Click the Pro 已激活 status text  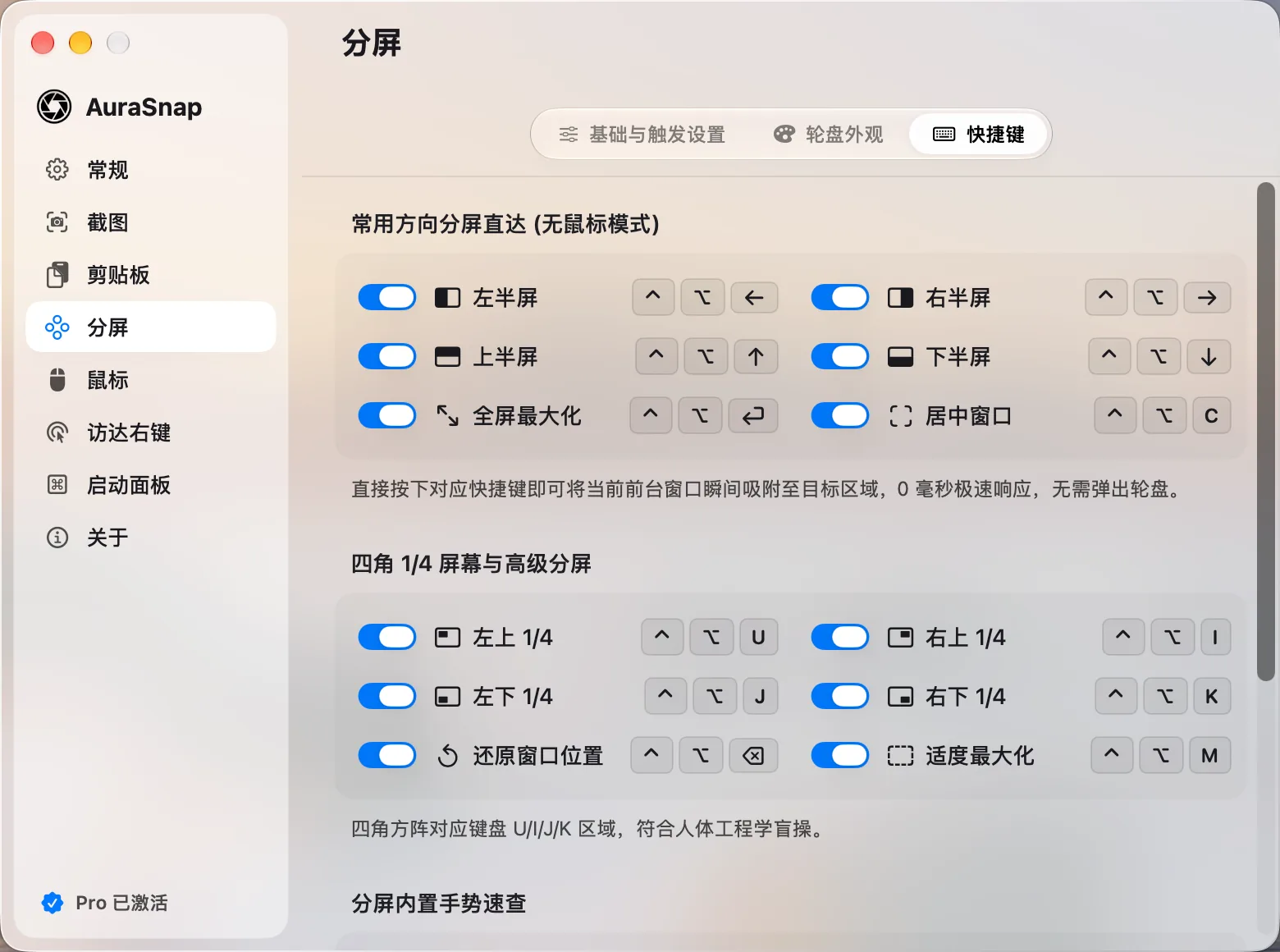pos(121,903)
